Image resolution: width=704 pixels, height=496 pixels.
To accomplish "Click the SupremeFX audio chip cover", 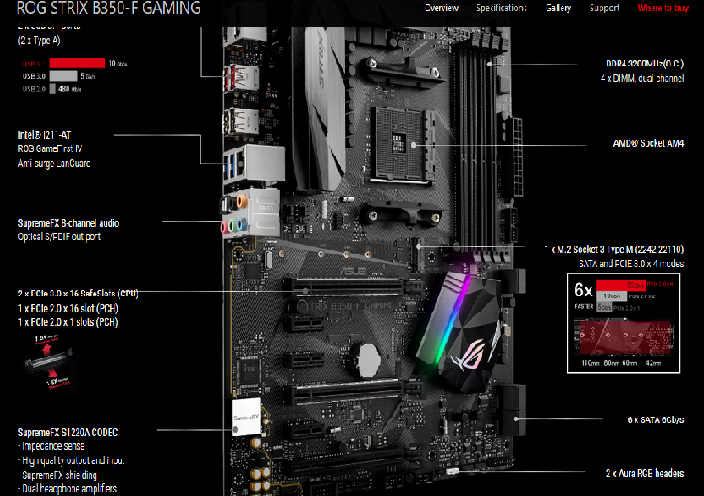I will click(x=246, y=417).
